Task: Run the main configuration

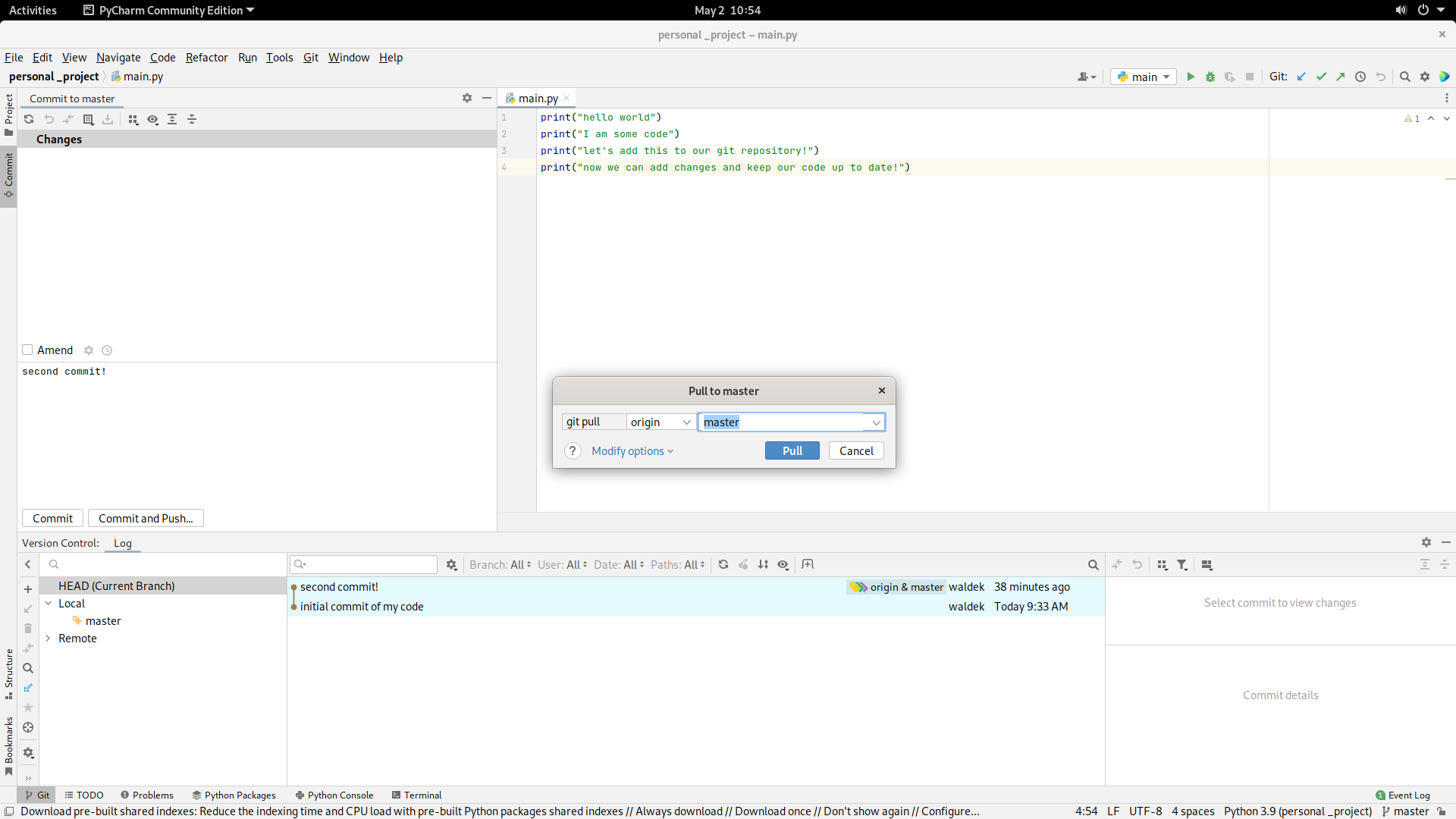Action: [1191, 77]
